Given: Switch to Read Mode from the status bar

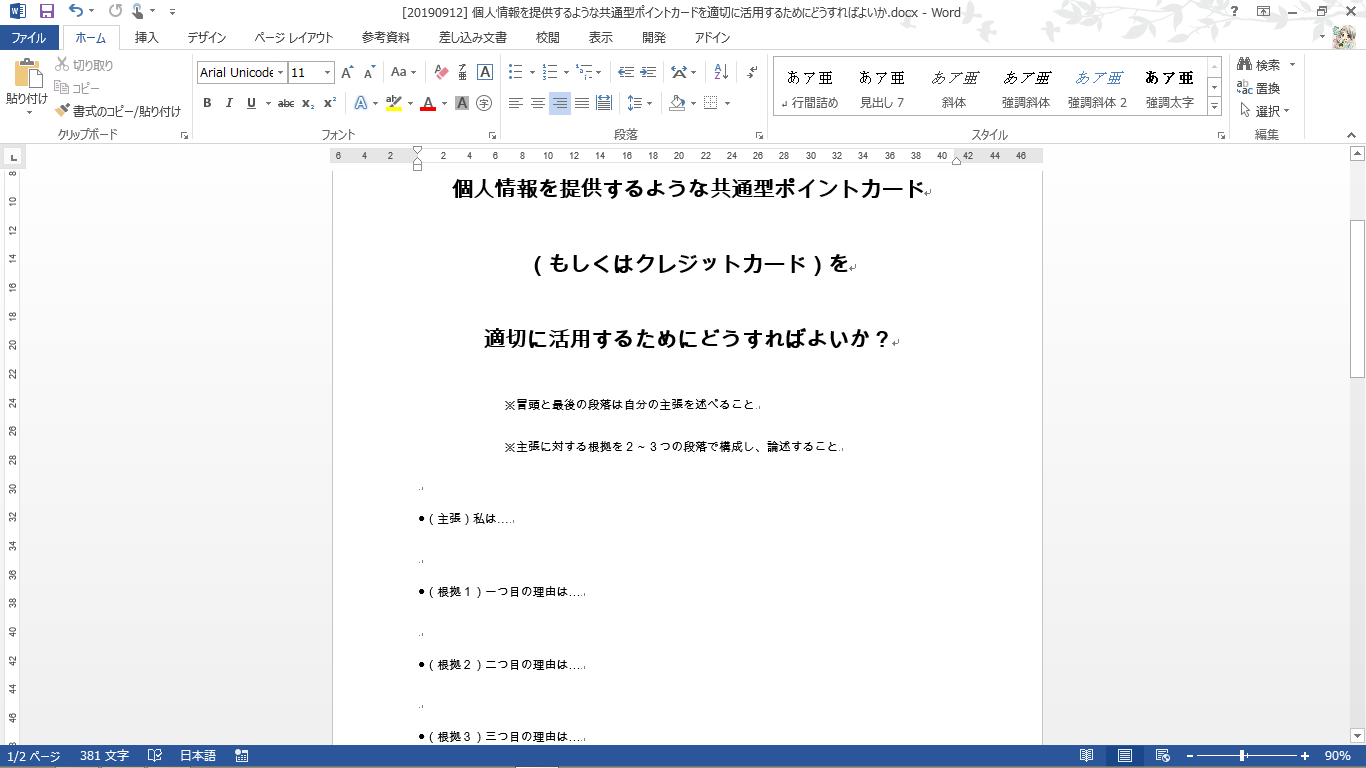Looking at the screenshot, I should (x=1087, y=756).
